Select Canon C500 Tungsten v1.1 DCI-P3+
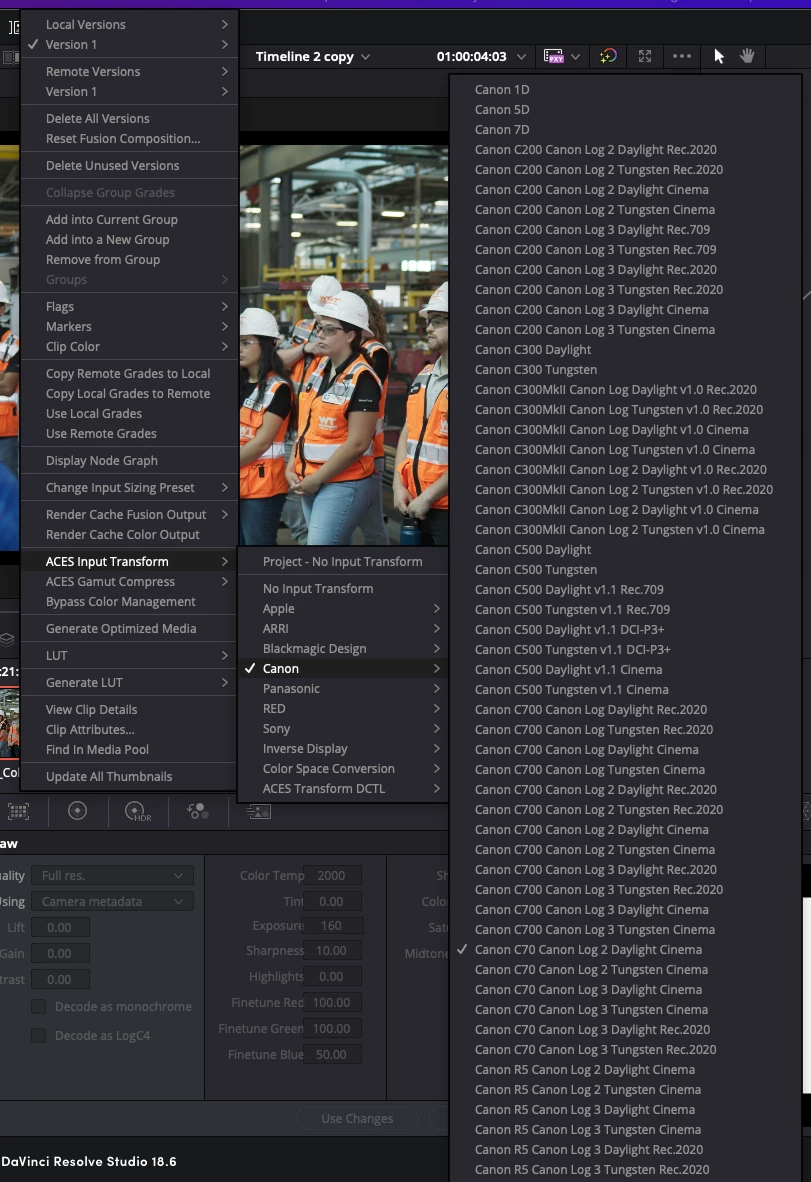This screenshot has width=811, height=1182. [x=626, y=649]
